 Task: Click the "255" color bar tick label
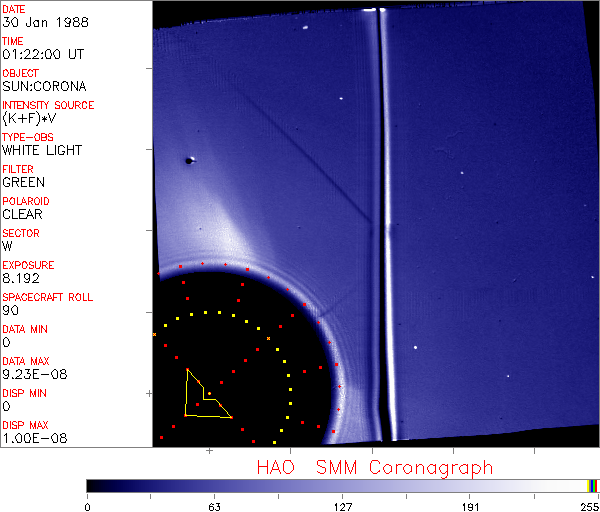[587, 506]
